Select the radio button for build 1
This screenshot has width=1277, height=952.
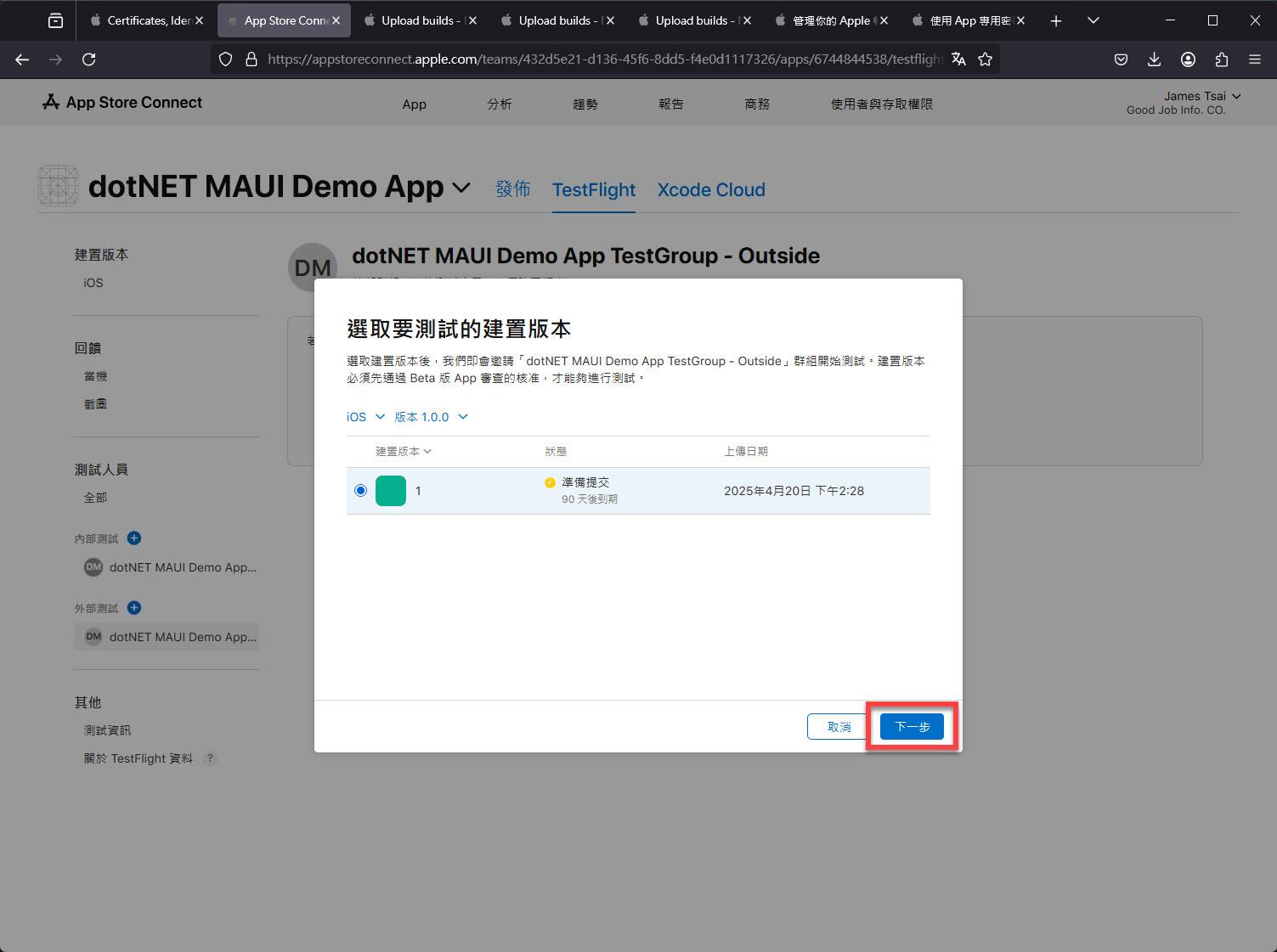click(360, 491)
